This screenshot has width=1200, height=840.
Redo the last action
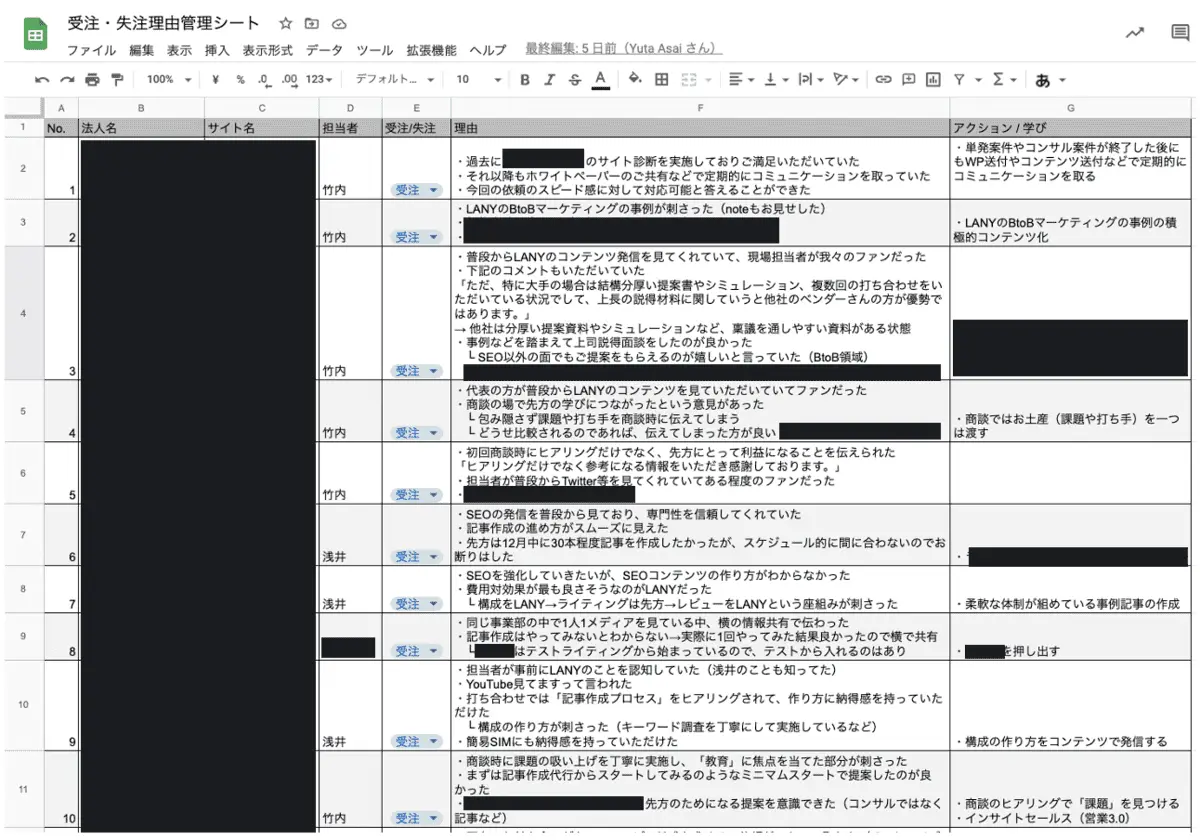coord(67,80)
